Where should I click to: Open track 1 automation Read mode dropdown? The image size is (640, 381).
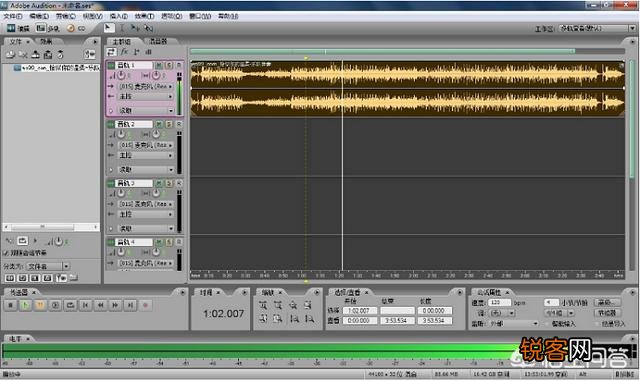tap(146, 111)
